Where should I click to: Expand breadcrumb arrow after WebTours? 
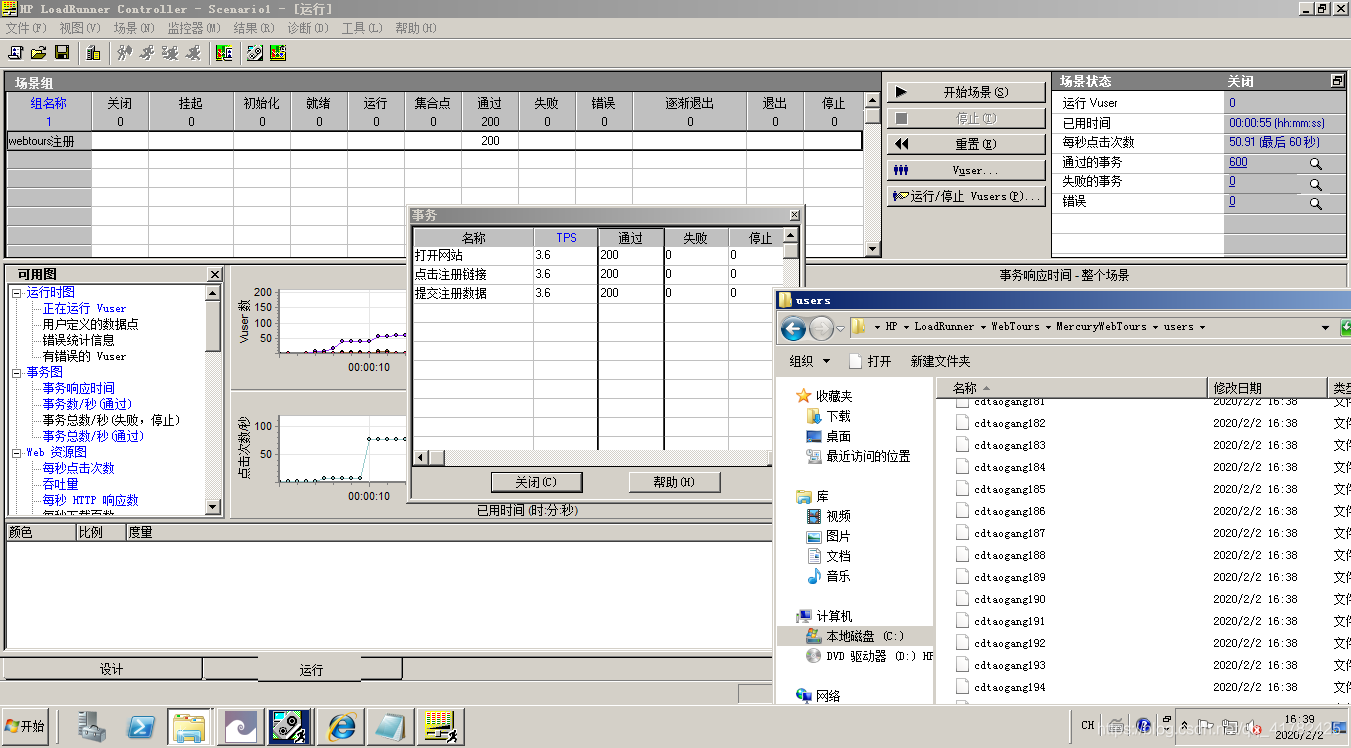coord(1048,327)
